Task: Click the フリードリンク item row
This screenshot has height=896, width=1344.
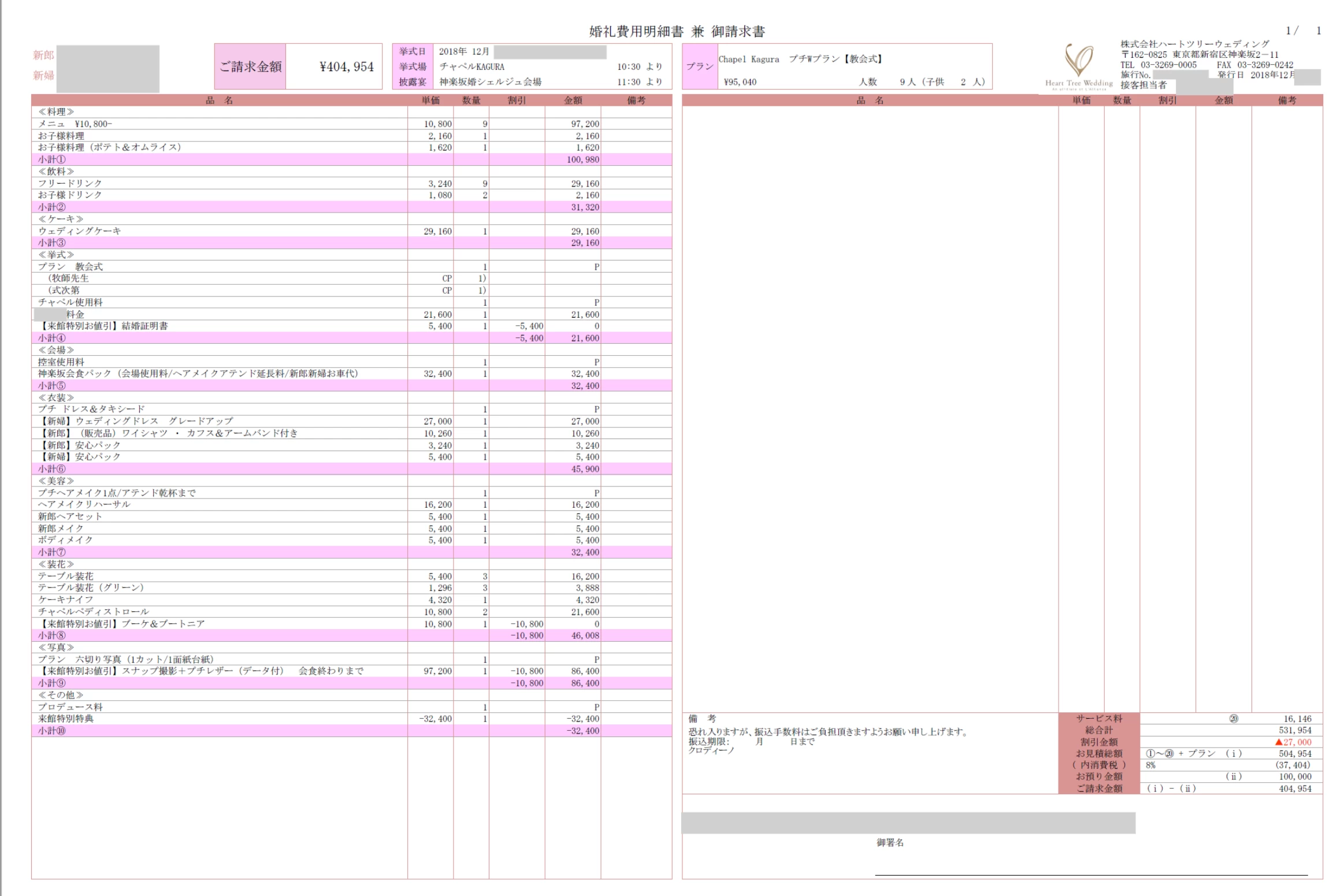Action: [70, 183]
